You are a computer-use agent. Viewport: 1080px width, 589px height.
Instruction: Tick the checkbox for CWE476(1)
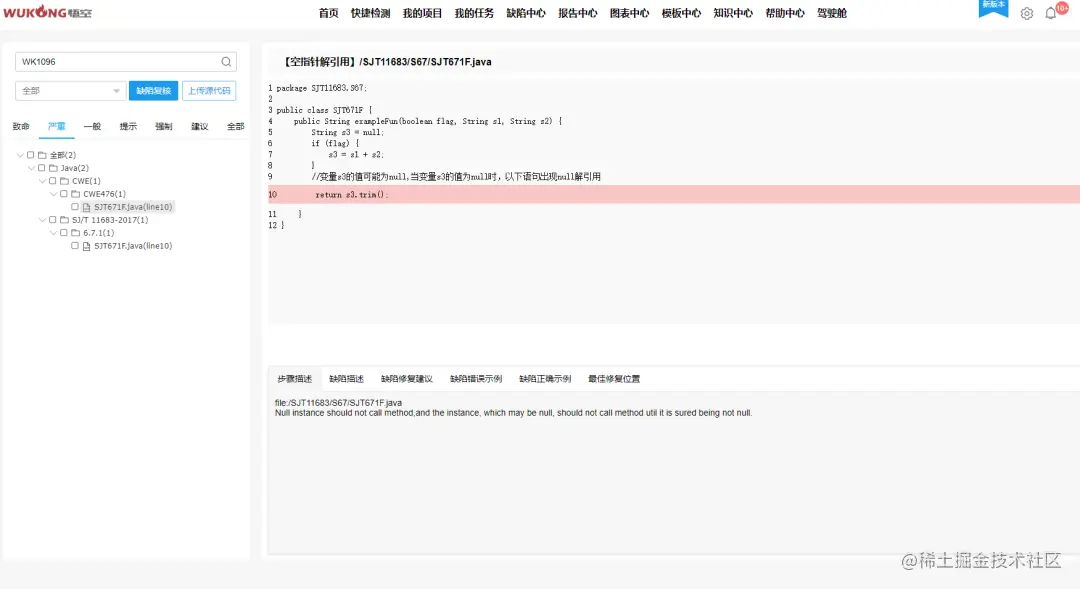tap(63, 194)
